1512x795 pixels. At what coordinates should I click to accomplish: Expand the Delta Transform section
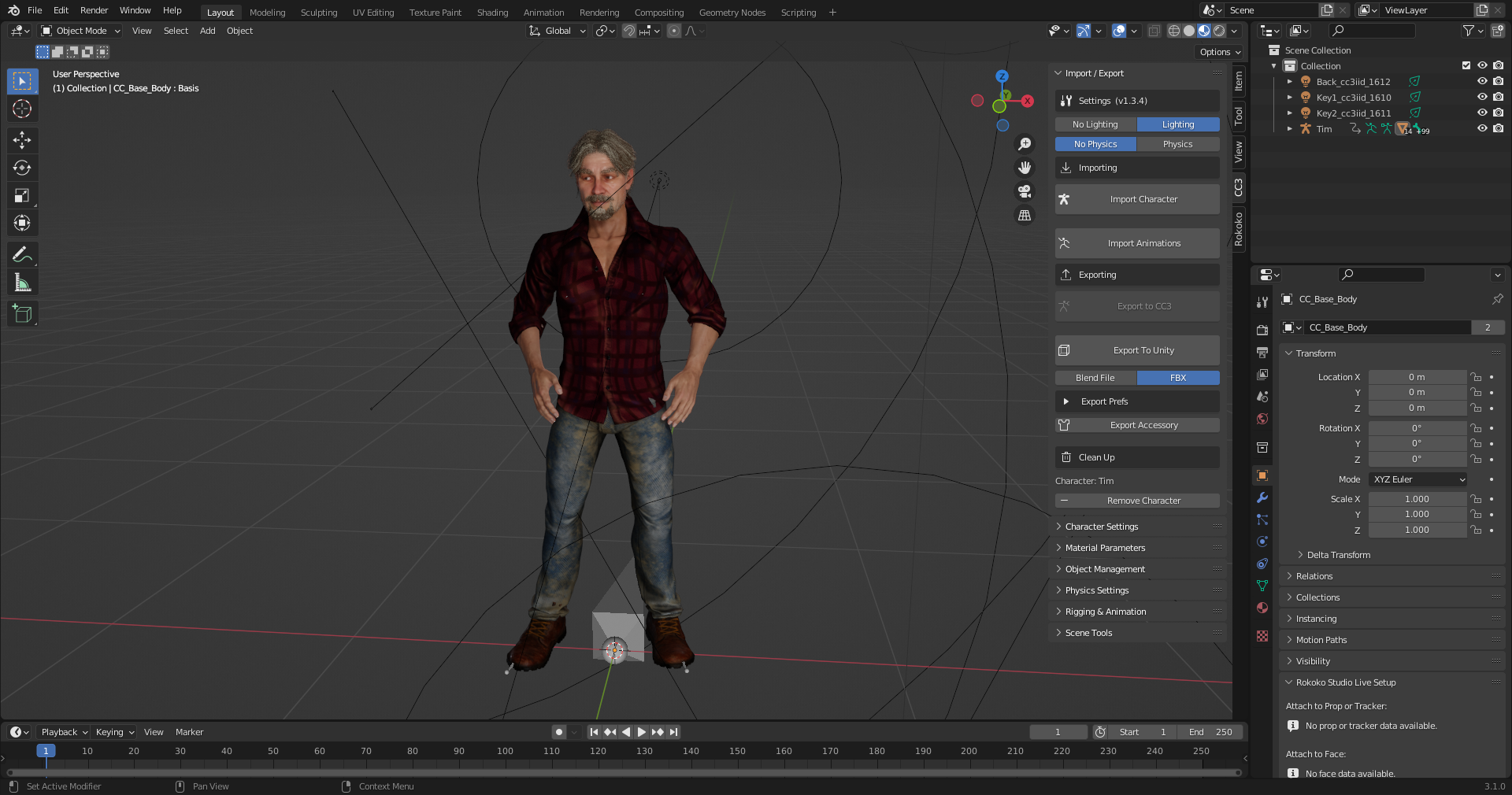pyautogui.click(x=1339, y=555)
